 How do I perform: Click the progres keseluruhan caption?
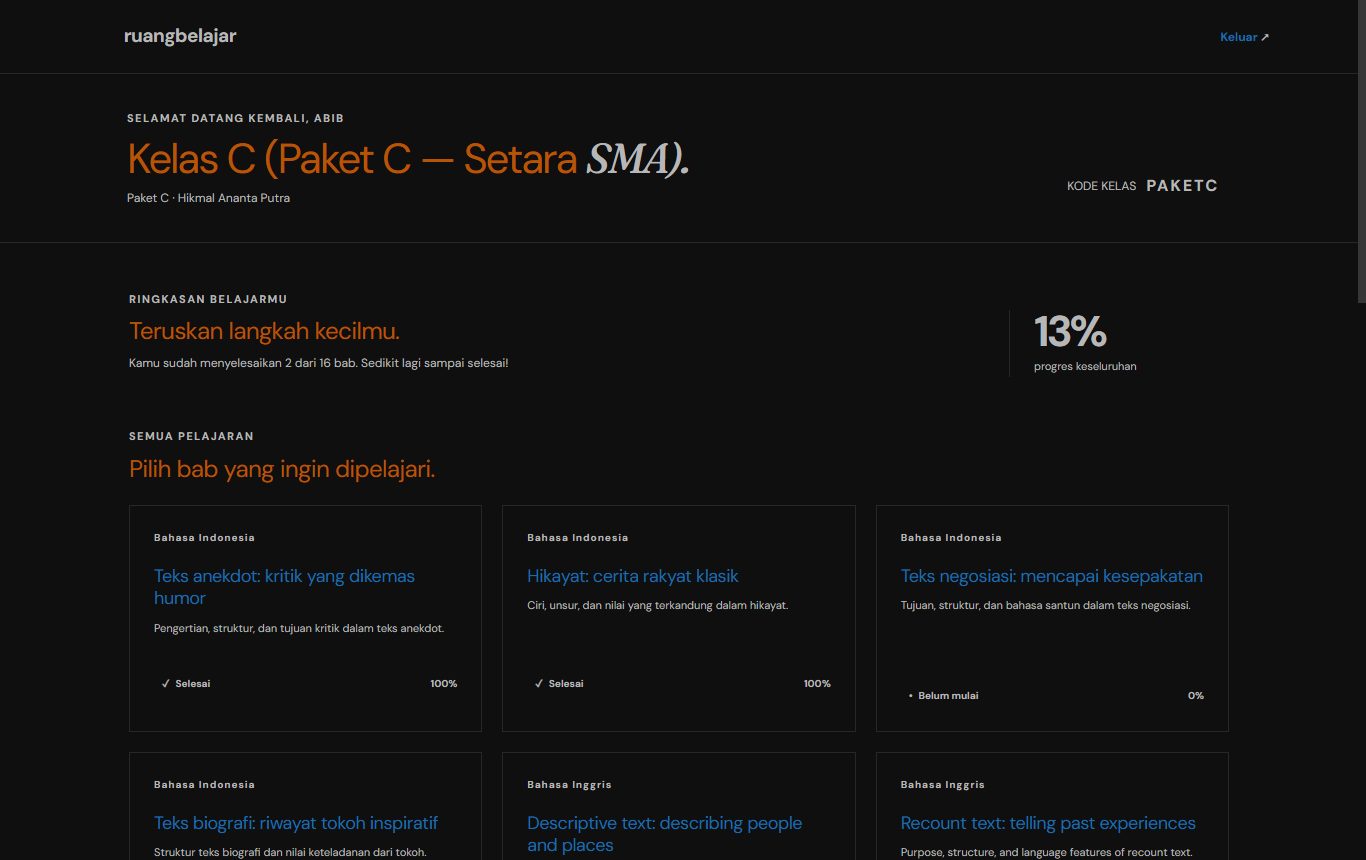tap(1085, 366)
